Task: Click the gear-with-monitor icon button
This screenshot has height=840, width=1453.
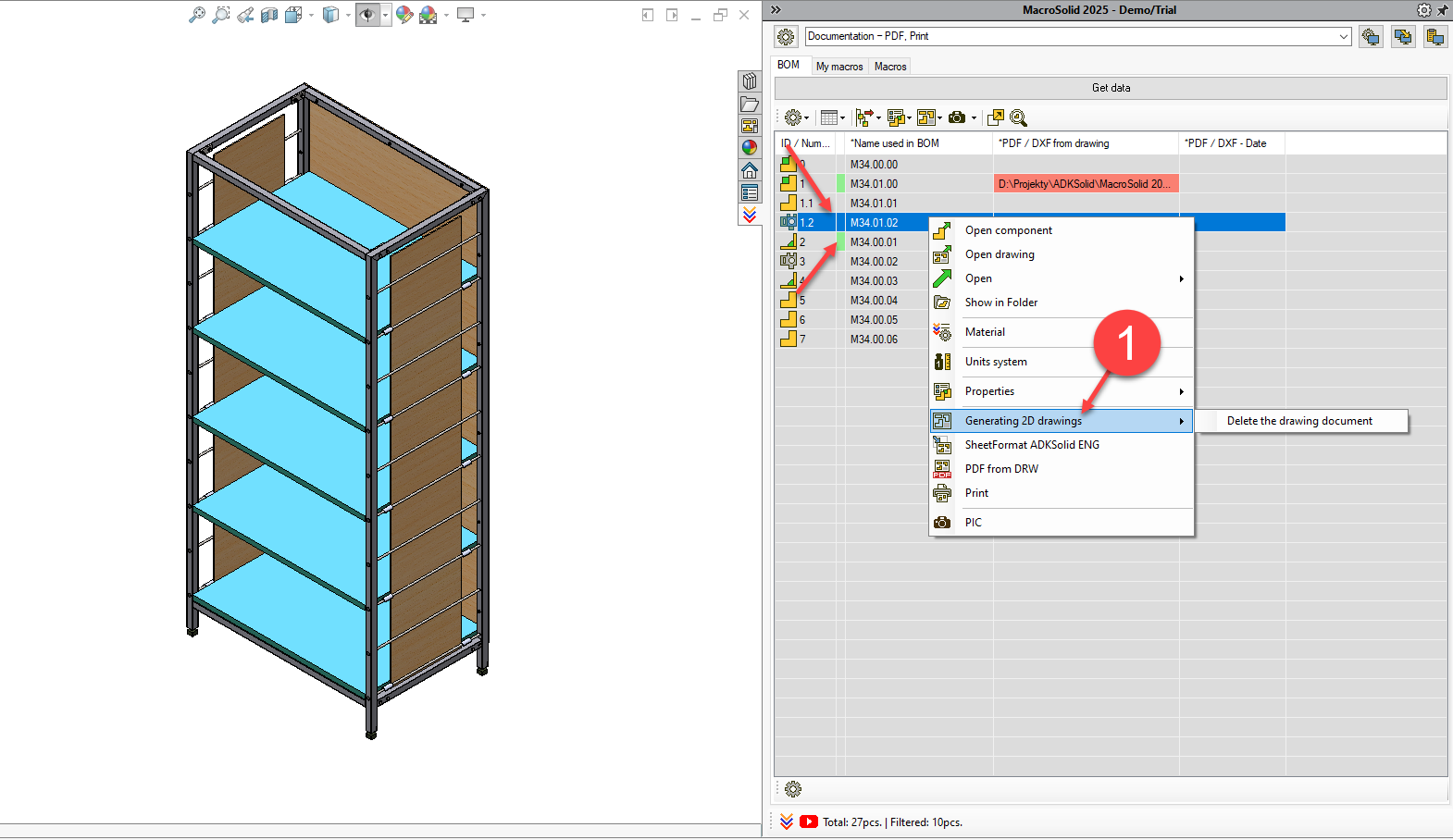Action: (1371, 37)
